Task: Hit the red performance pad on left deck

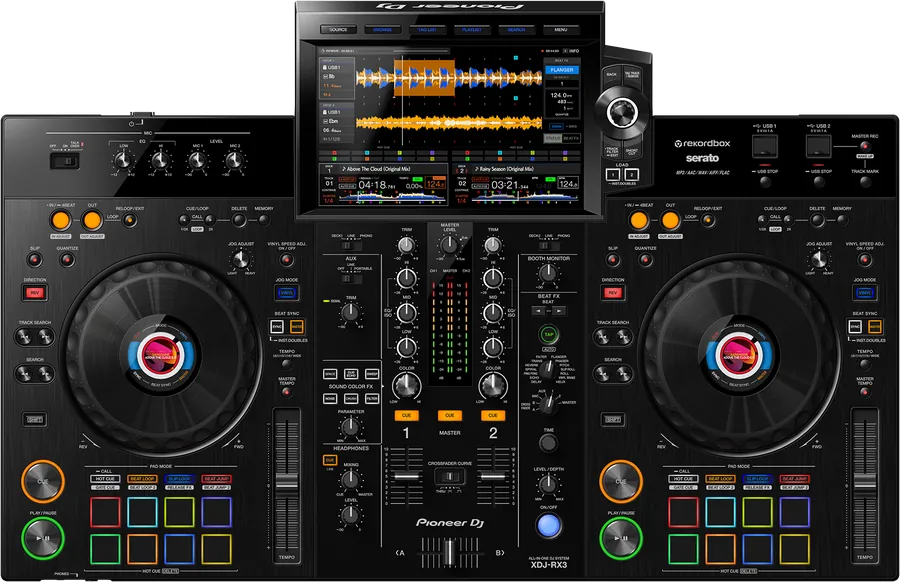Action: click(x=105, y=512)
